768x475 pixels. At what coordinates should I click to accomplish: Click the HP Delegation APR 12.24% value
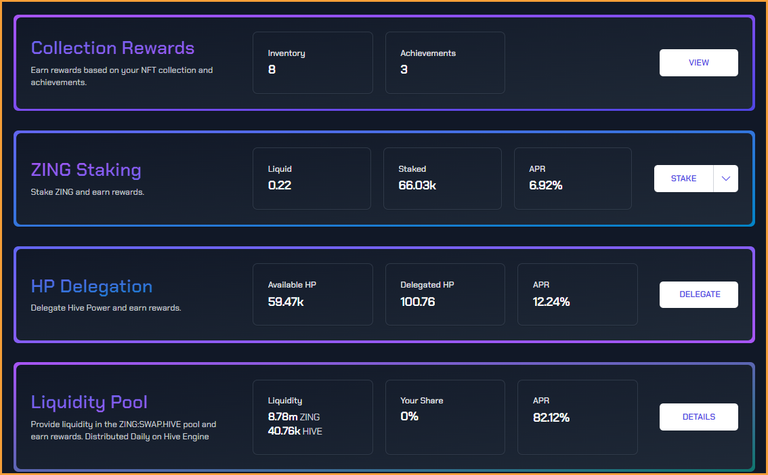(x=551, y=302)
